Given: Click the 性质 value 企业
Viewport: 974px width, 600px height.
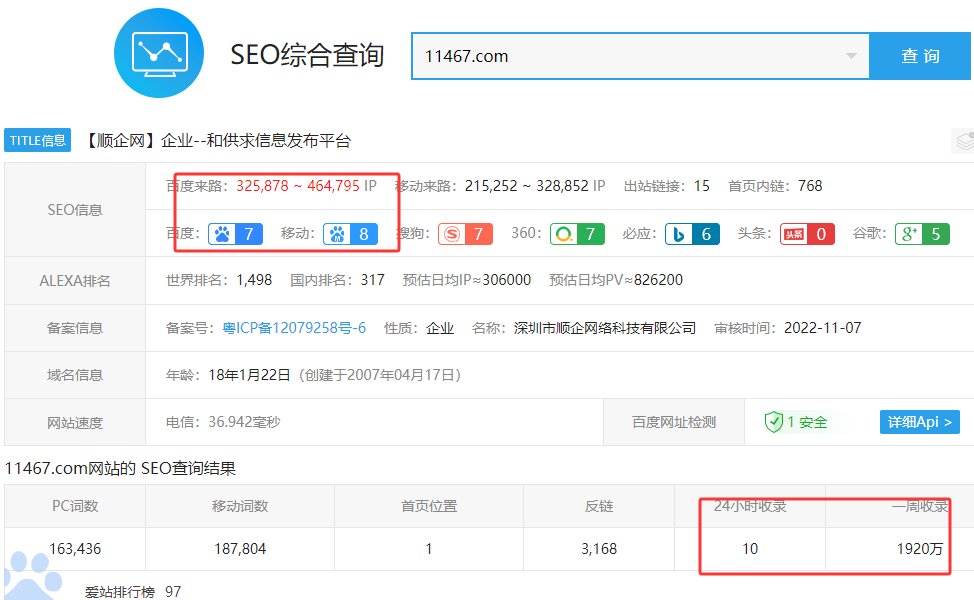Looking at the screenshot, I should point(440,328).
